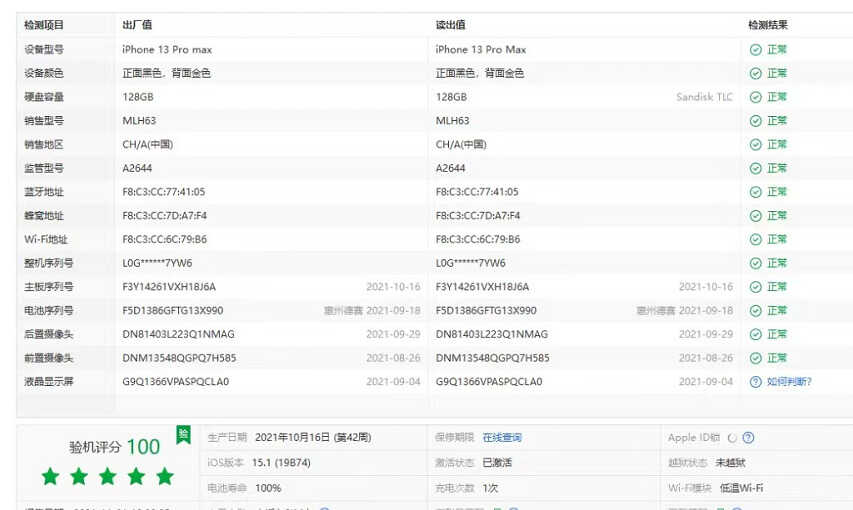Click the 出厂值 column header

point(137,25)
